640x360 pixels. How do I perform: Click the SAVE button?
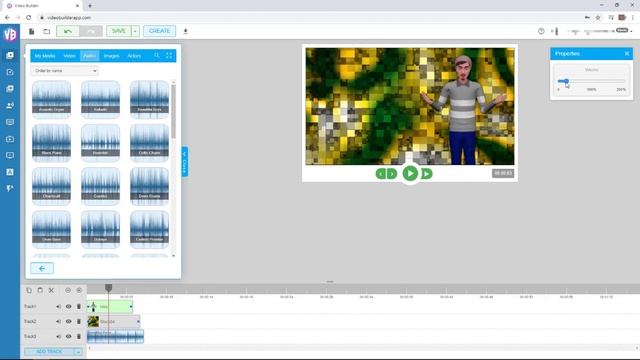[x=119, y=31]
